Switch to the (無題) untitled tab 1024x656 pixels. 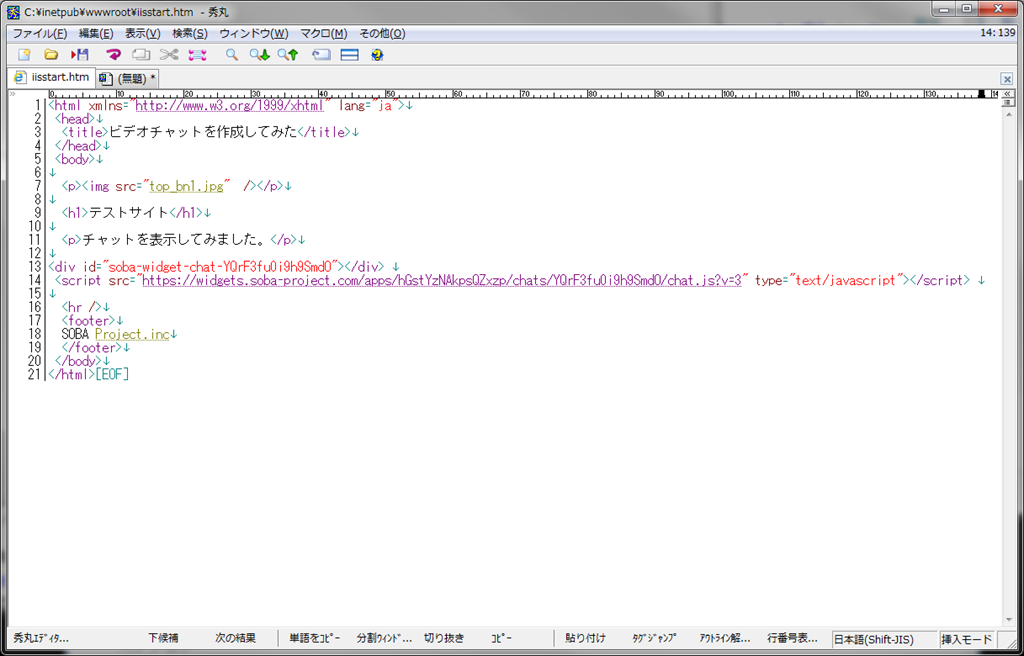tap(128, 78)
